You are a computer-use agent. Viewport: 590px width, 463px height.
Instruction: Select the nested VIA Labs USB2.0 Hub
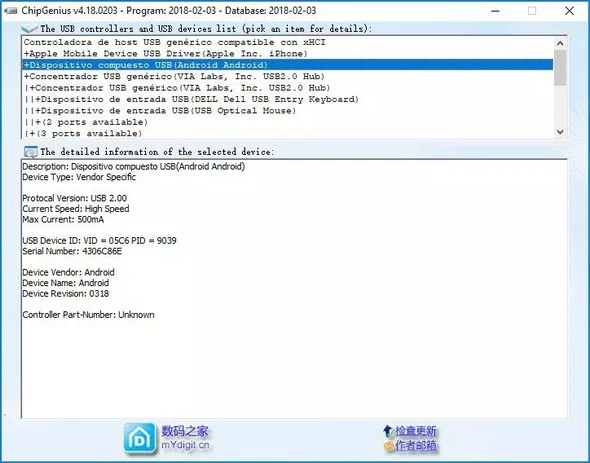tap(177, 88)
